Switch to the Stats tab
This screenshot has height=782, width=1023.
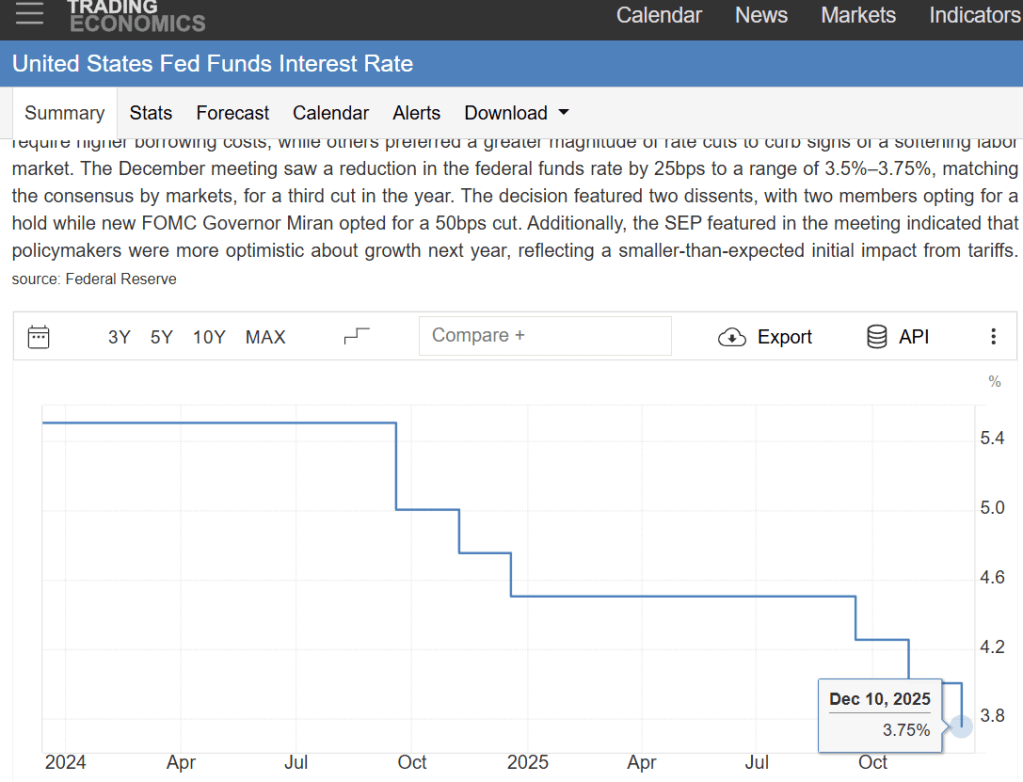point(151,113)
